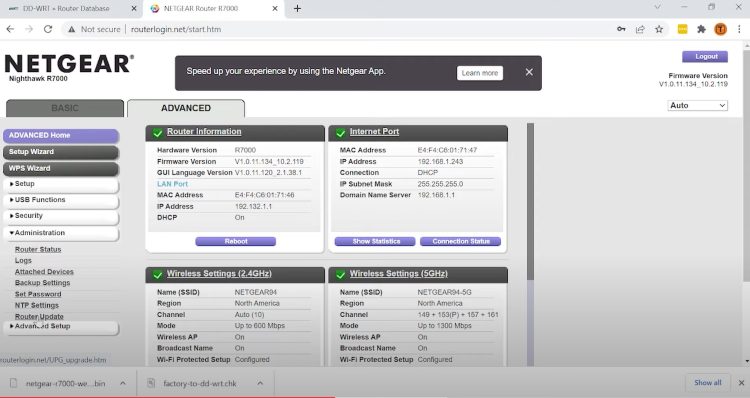
Task: Reload the router page
Action: coord(48,29)
